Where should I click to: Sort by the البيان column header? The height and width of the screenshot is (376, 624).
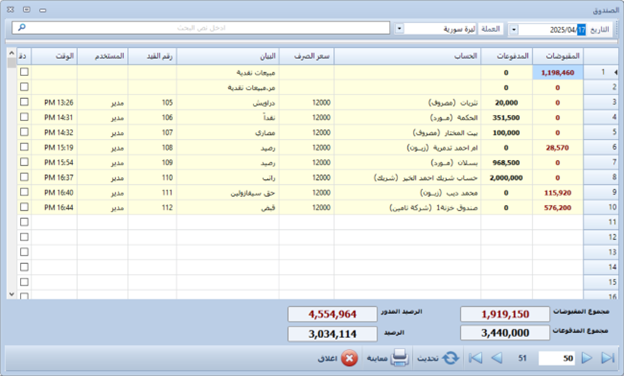click(228, 56)
